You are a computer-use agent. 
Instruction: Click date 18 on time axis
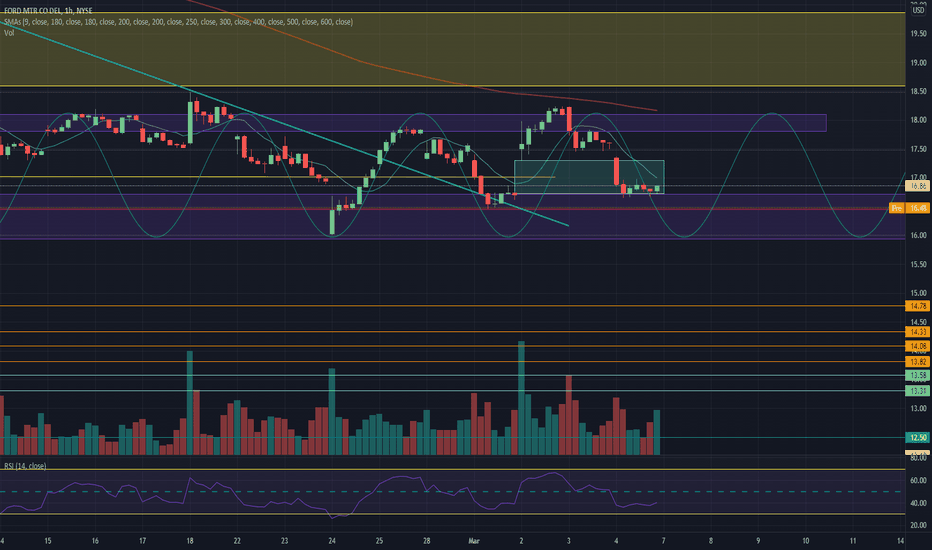190,541
